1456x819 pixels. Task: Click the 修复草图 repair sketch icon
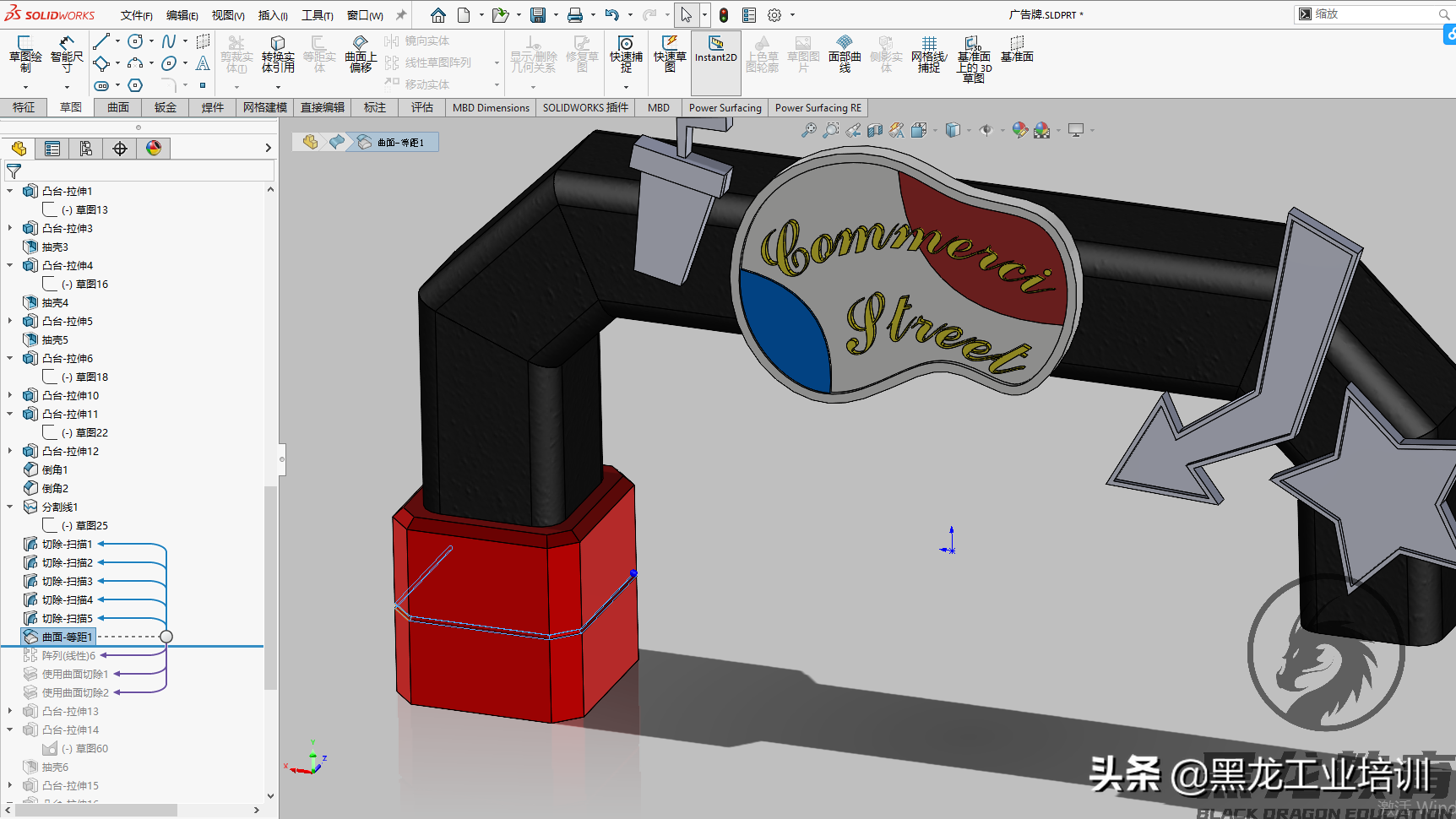pos(581,55)
